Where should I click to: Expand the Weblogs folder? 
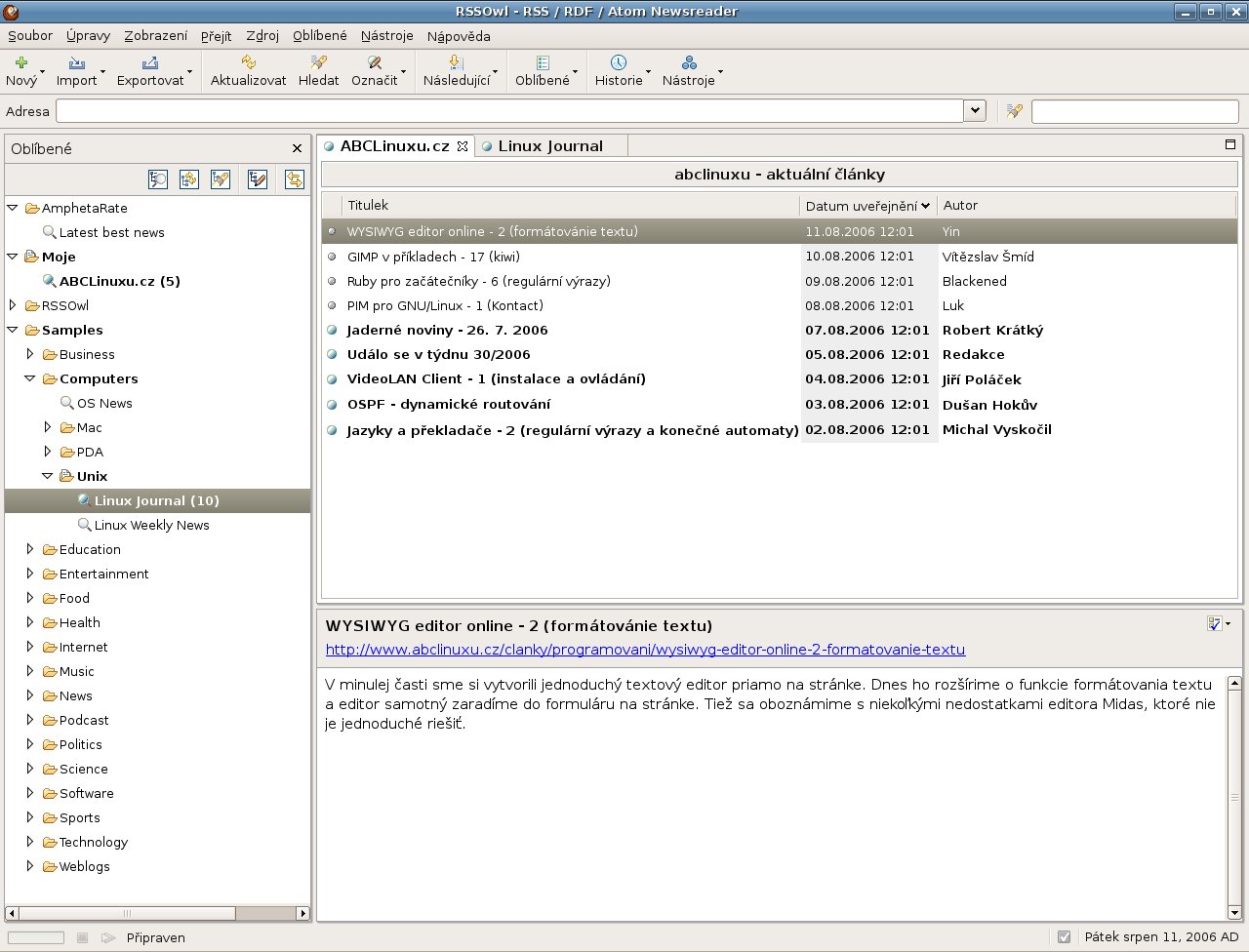click(30, 866)
